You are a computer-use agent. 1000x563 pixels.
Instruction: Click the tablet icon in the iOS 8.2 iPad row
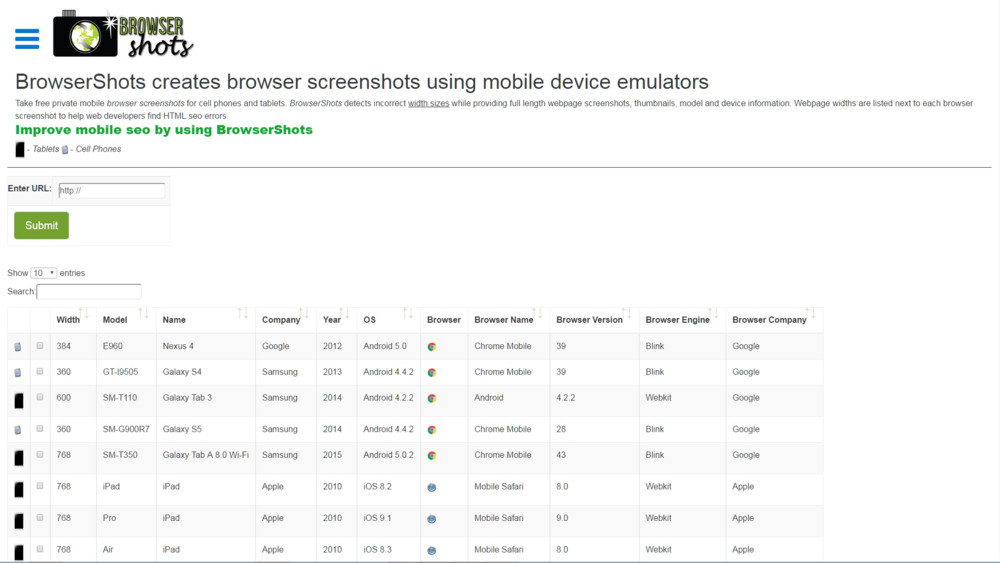coord(19,489)
